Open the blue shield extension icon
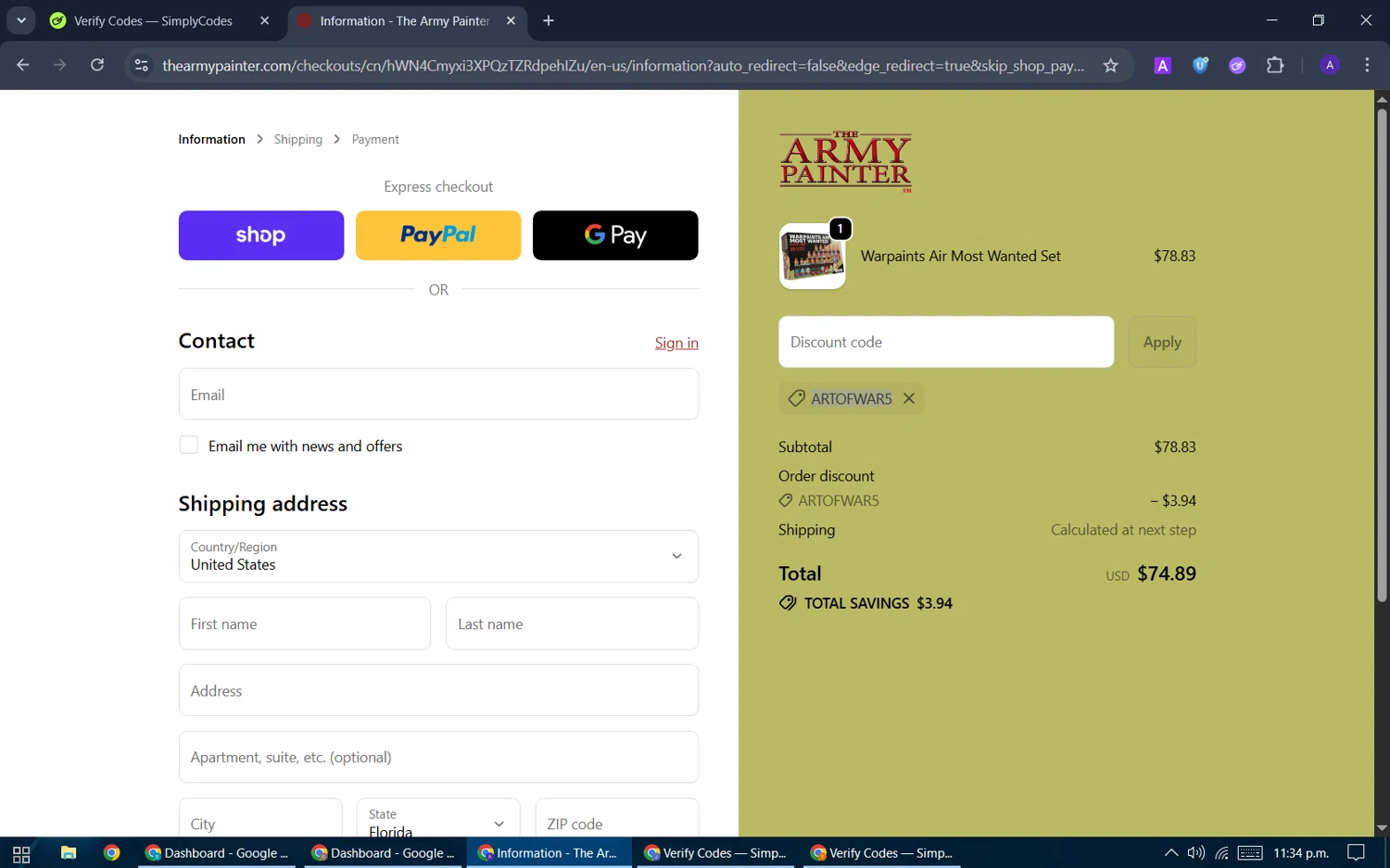1390x868 pixels. click(x=1200, y=65)
